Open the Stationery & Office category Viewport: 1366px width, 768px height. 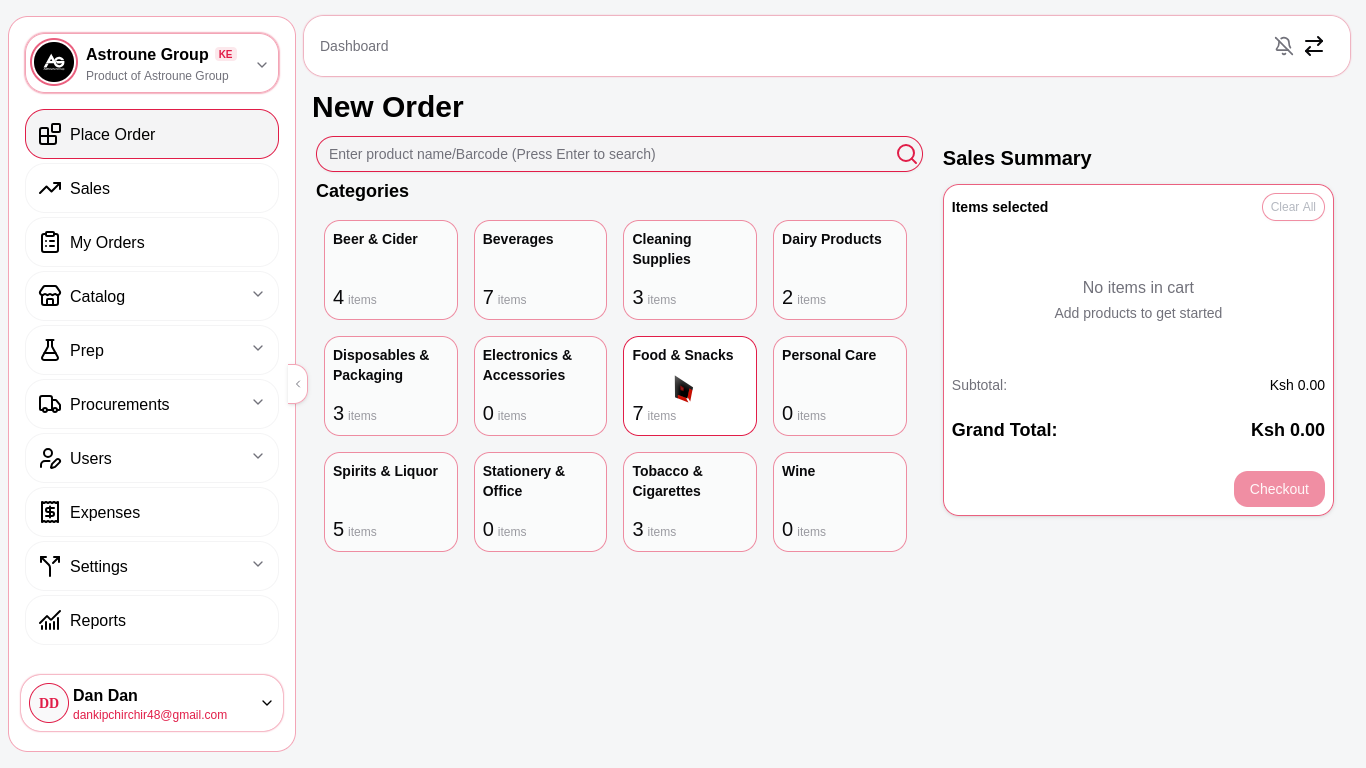(x=540, y=502)
